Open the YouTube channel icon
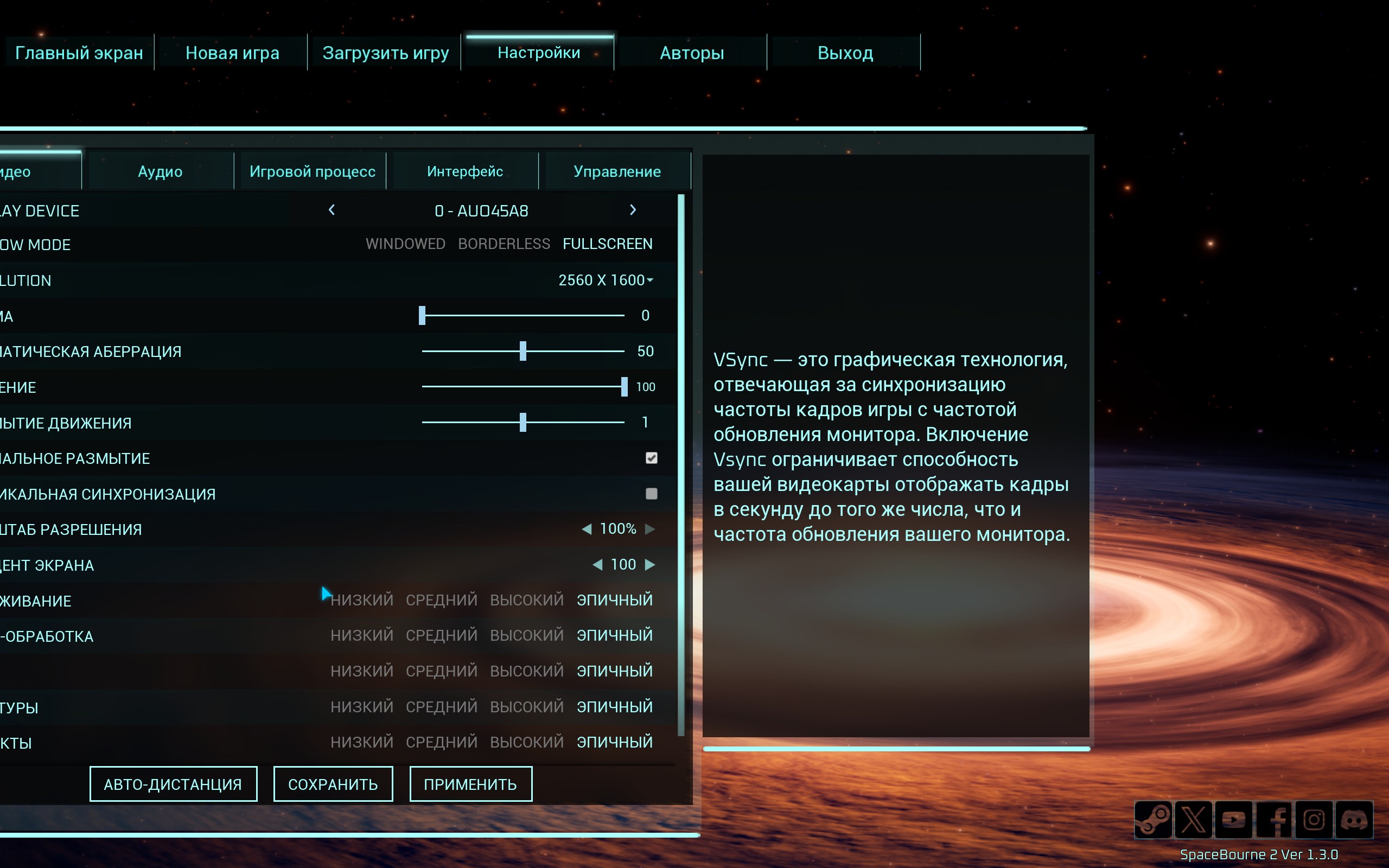The image size is (1389, 868). (x=1233, y=819)
